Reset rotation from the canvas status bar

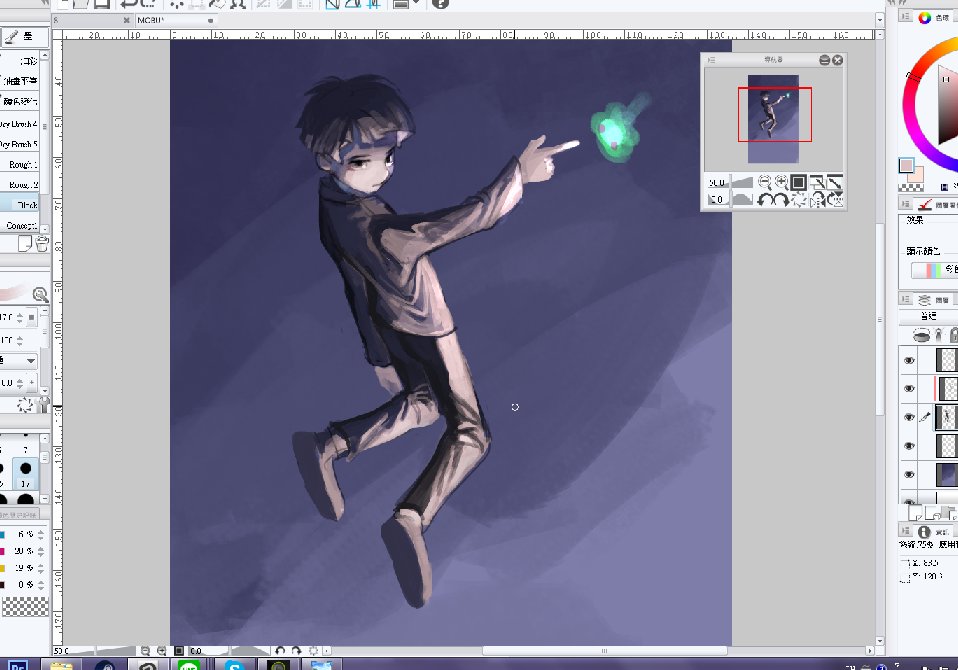coord(313,651)
